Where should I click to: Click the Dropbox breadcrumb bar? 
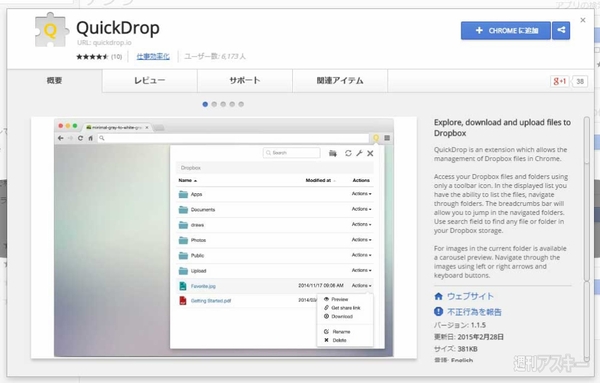click(274, 168)
